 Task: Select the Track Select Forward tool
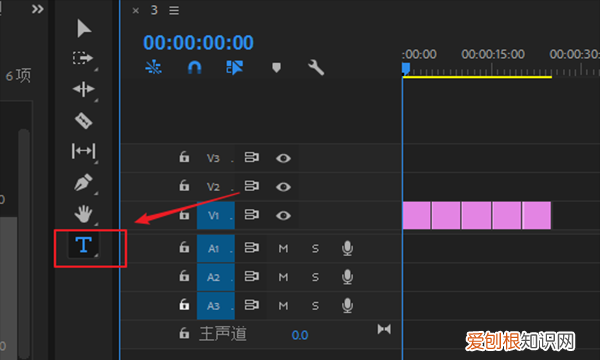pos(83,58)
